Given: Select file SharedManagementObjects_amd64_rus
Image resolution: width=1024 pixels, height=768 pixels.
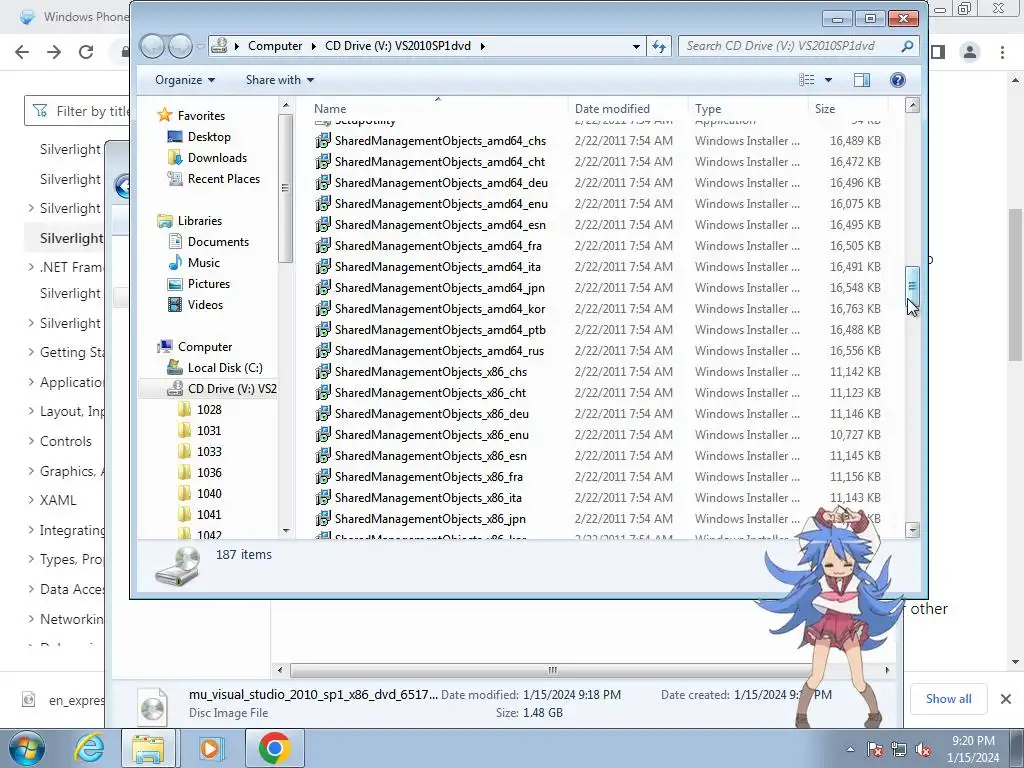Looking at the screenshot, I should pyautogui.click(x=439, y=351).
